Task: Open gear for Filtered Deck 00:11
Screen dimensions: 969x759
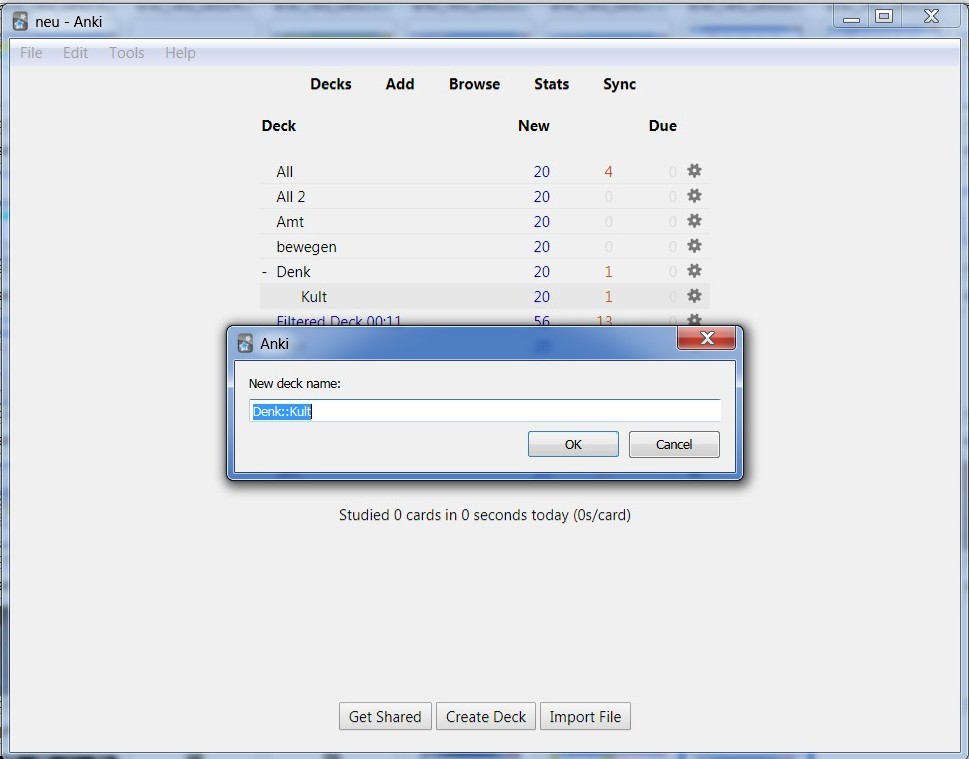Action: click(x=694, y=320)
